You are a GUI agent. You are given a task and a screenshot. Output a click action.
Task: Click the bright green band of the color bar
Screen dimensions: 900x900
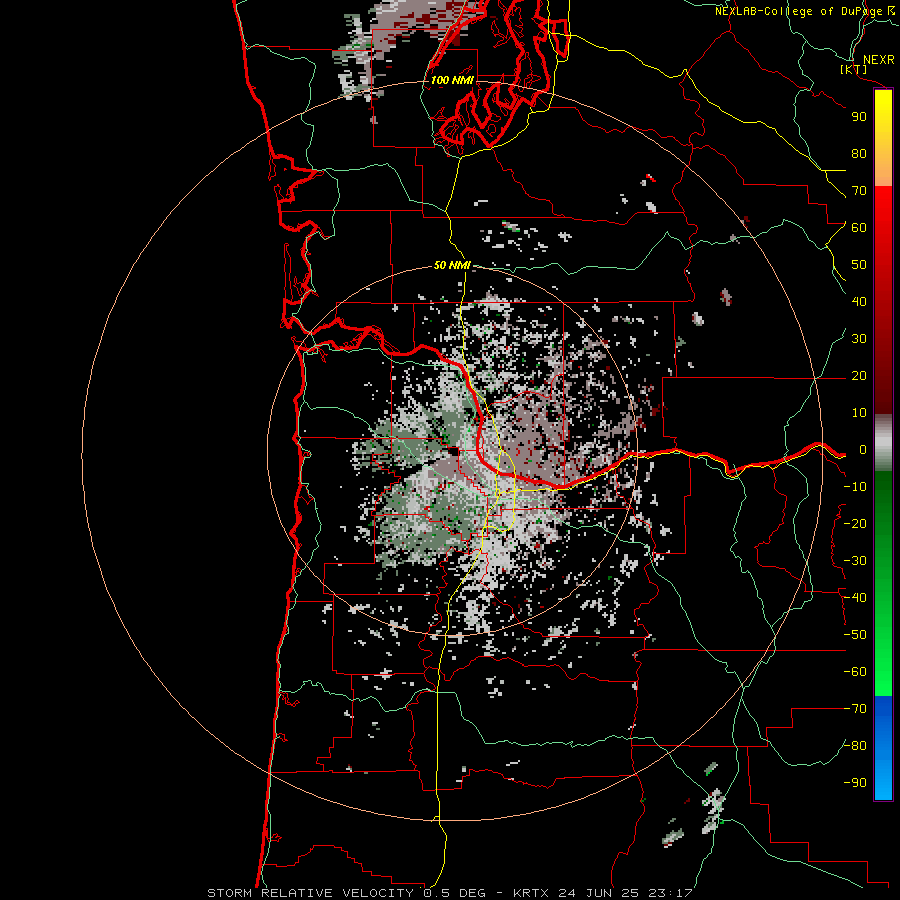883,660
